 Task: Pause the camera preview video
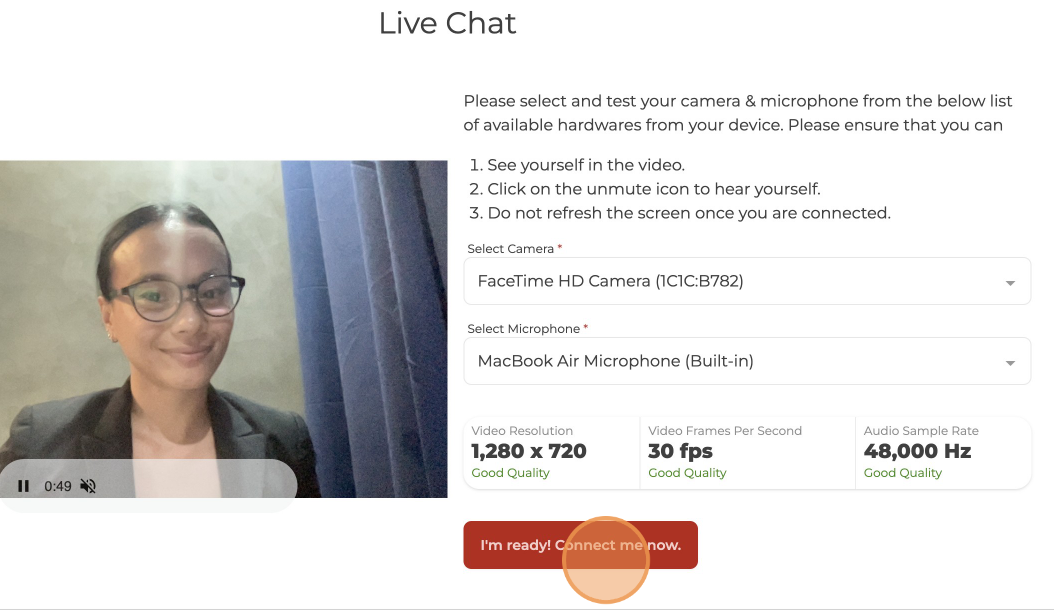24,486
